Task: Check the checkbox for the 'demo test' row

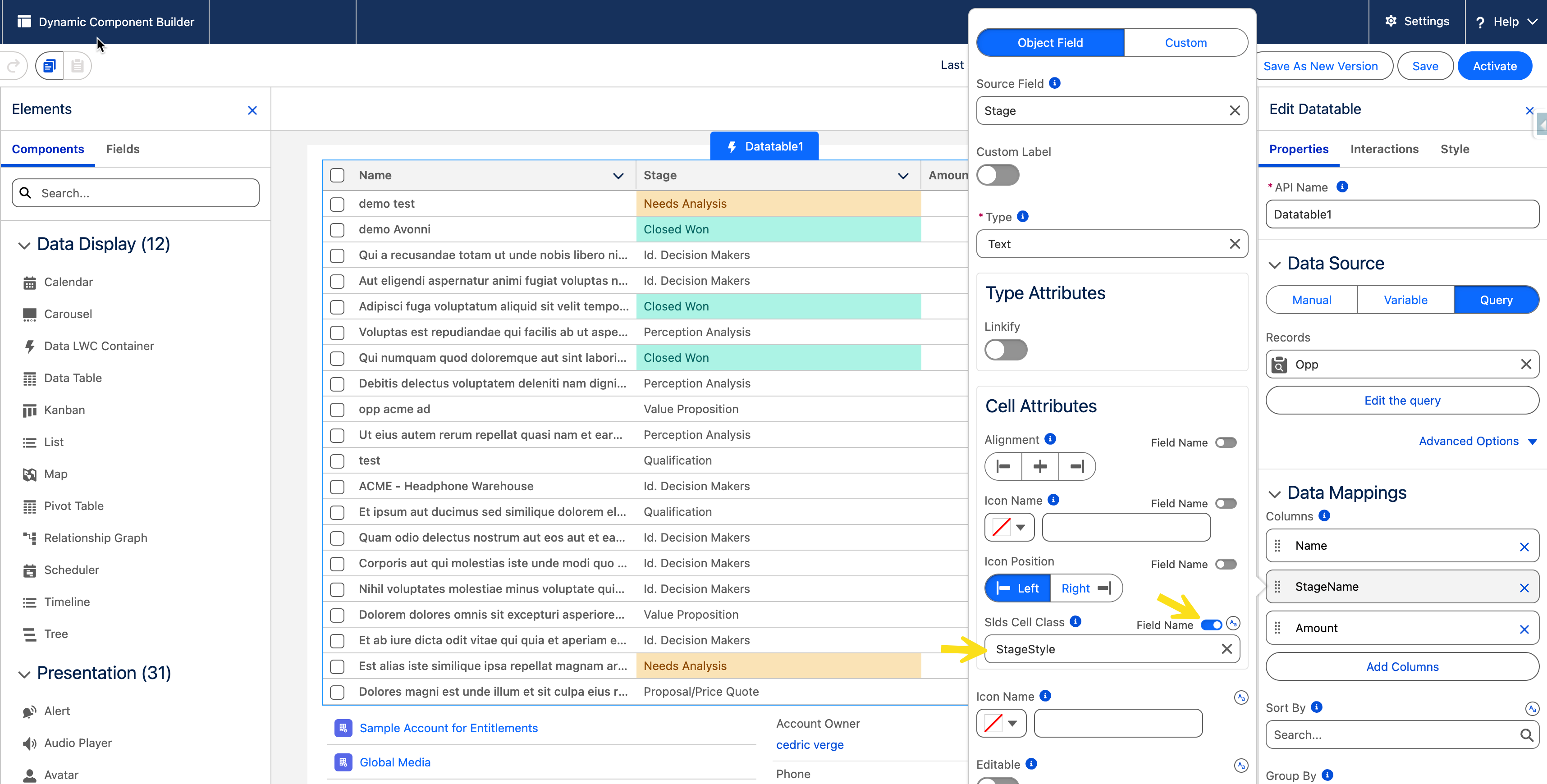Action: point(338,204)
